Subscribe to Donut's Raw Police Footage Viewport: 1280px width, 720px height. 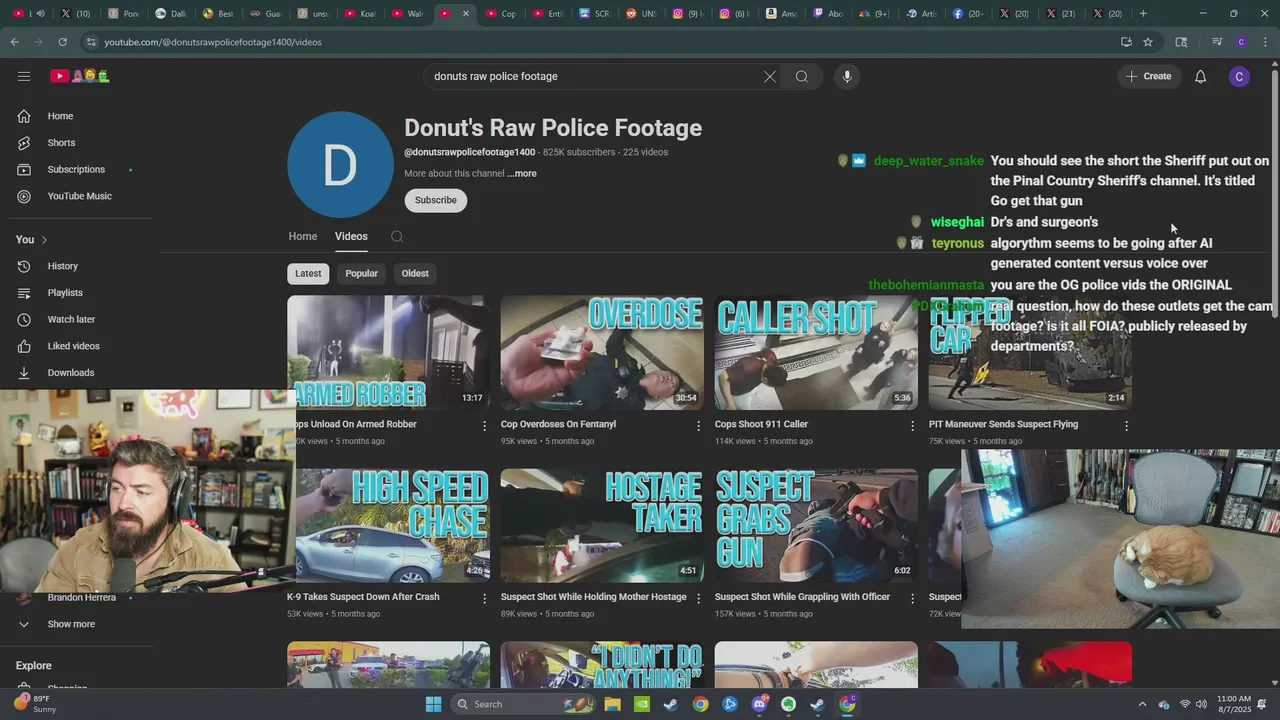[435, 200]
